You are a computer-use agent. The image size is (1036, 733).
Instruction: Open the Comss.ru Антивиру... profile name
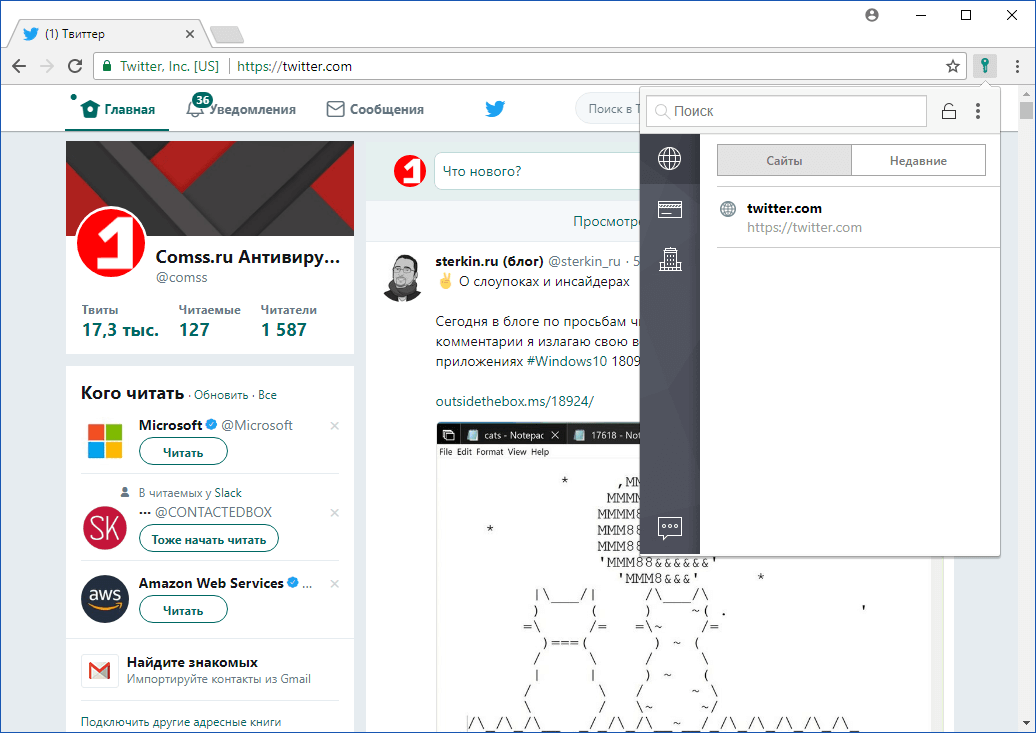click(248, 256)
